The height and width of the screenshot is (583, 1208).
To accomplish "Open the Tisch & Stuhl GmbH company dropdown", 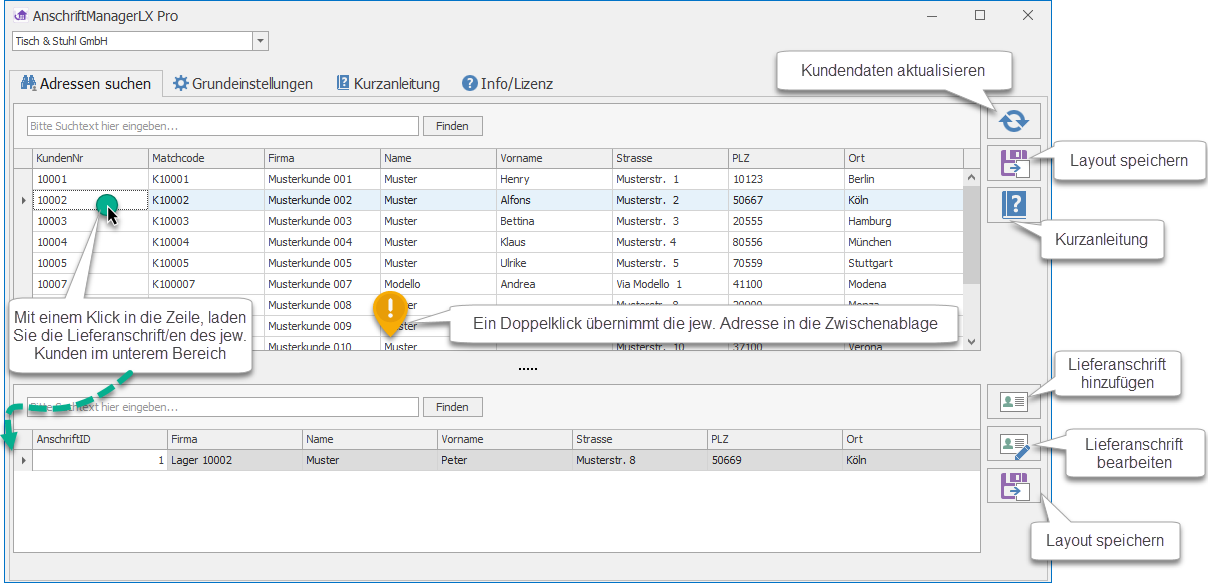I will pyautogui.click(x=260, y=41).
